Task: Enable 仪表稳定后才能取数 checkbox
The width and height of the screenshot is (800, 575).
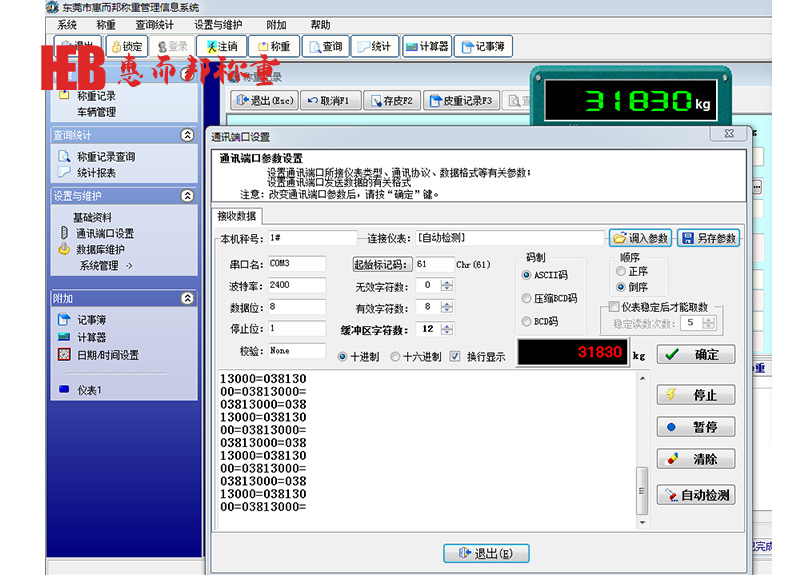Action: [614, 307]
